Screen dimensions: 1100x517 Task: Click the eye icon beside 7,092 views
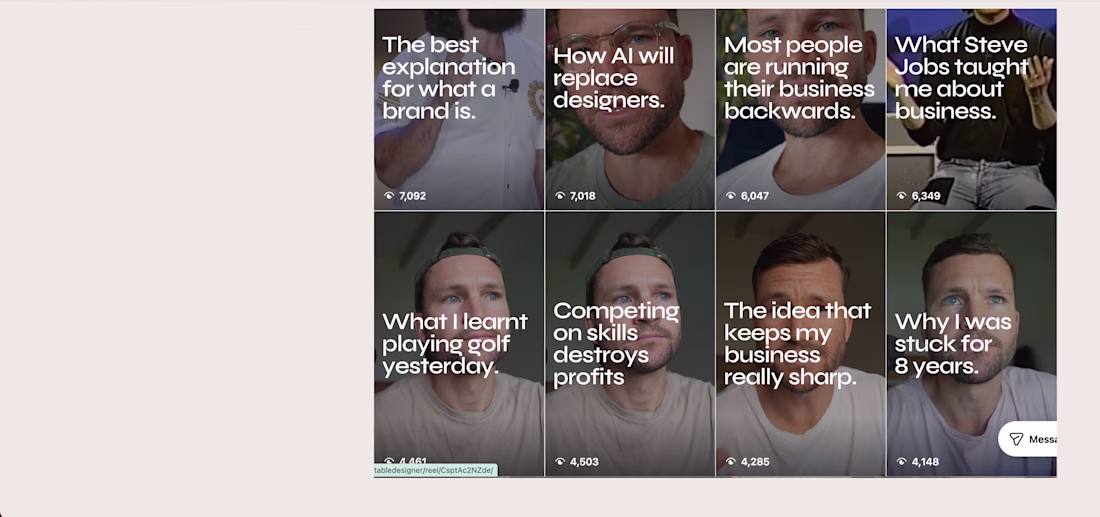coord(389,196)
